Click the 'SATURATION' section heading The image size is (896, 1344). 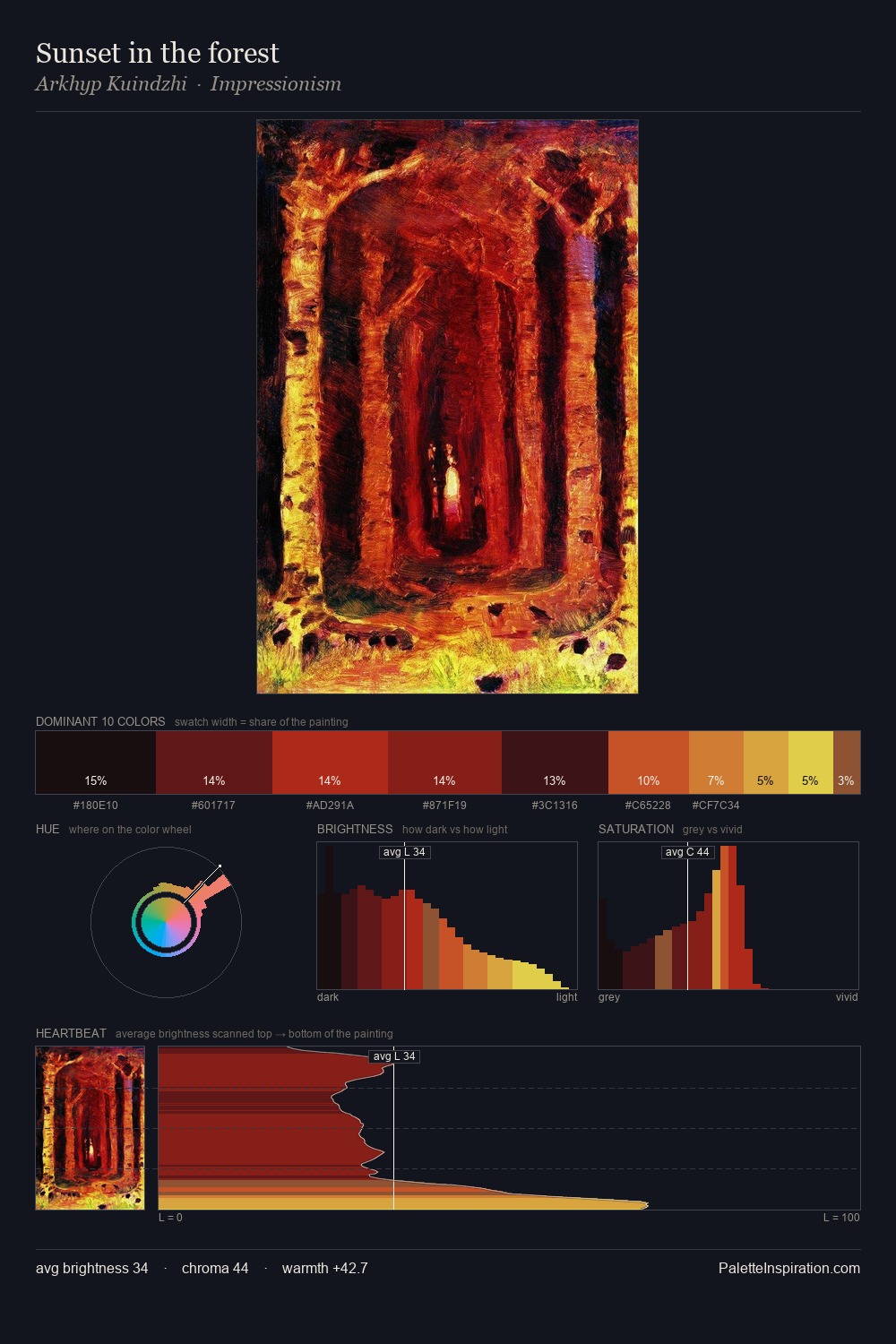(636, 829)
